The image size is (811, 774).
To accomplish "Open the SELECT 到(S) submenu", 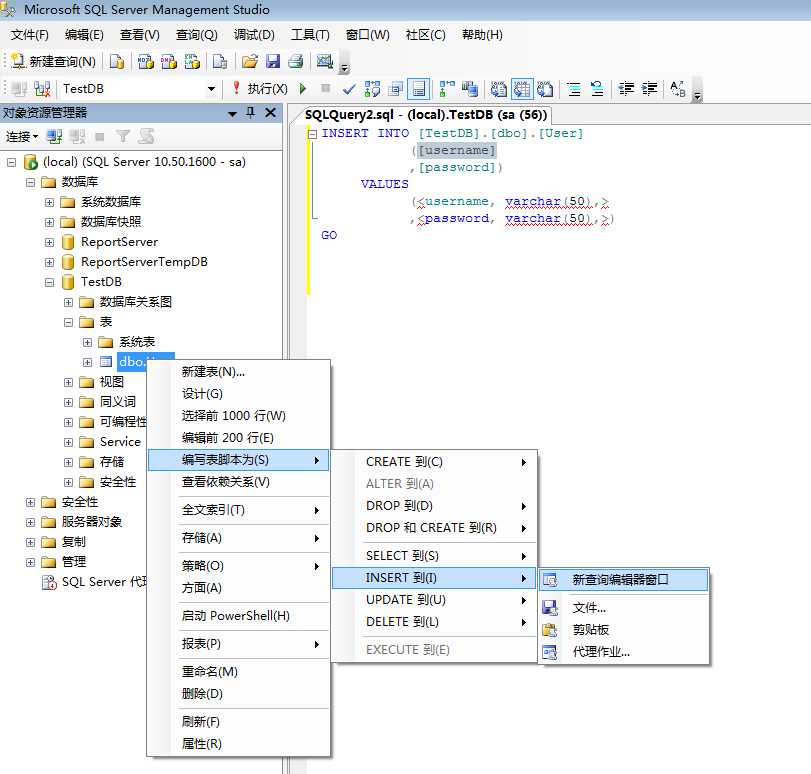I will 434,556.
